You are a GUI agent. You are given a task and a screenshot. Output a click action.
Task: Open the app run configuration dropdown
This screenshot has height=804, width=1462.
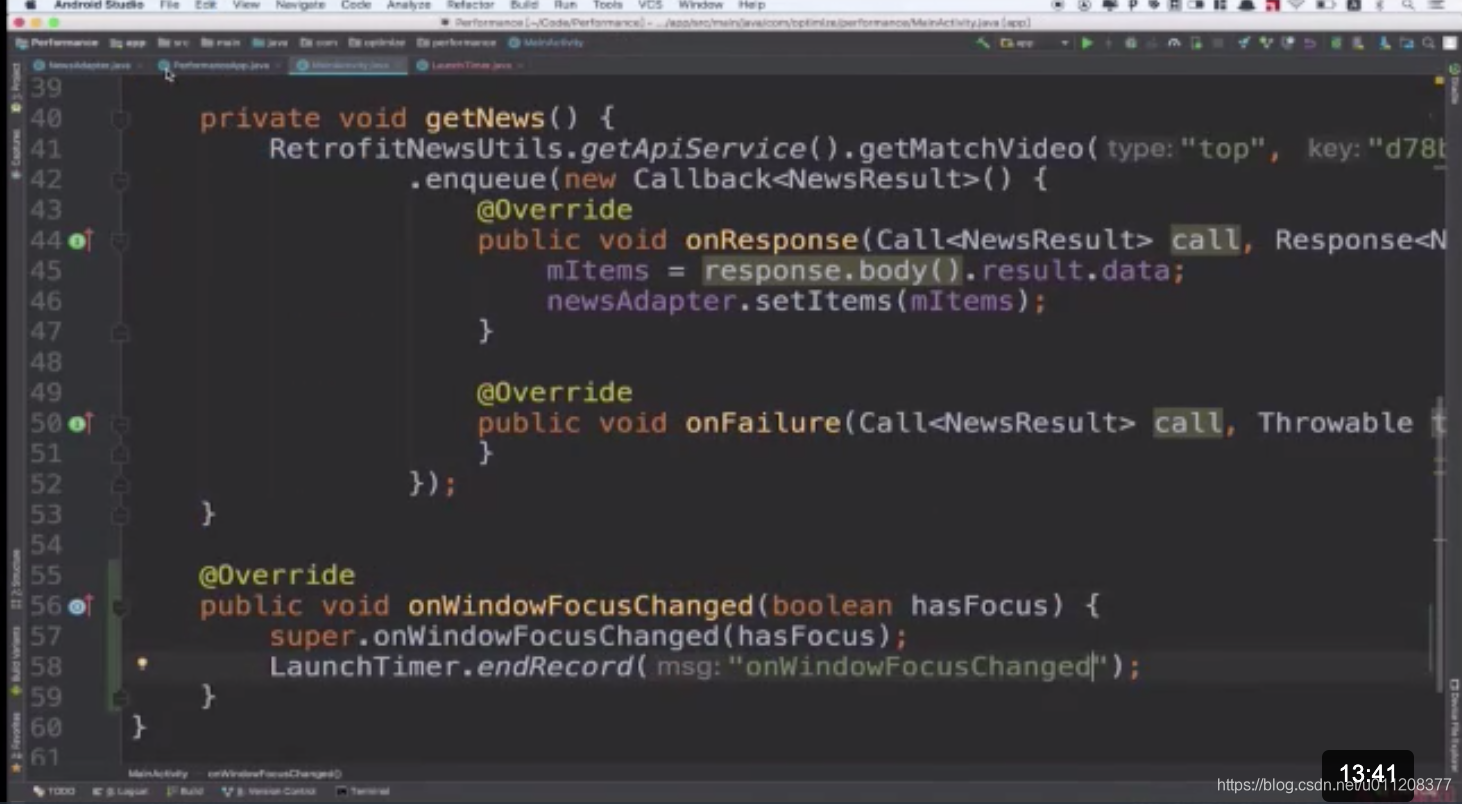point(1035,43)
